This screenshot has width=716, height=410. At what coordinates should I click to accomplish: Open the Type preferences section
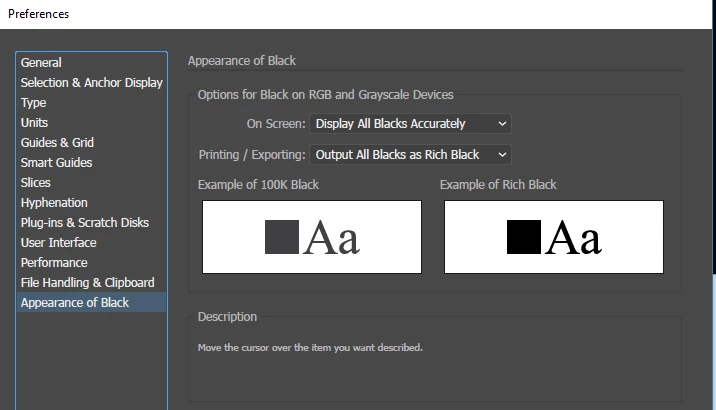point(34,103)
